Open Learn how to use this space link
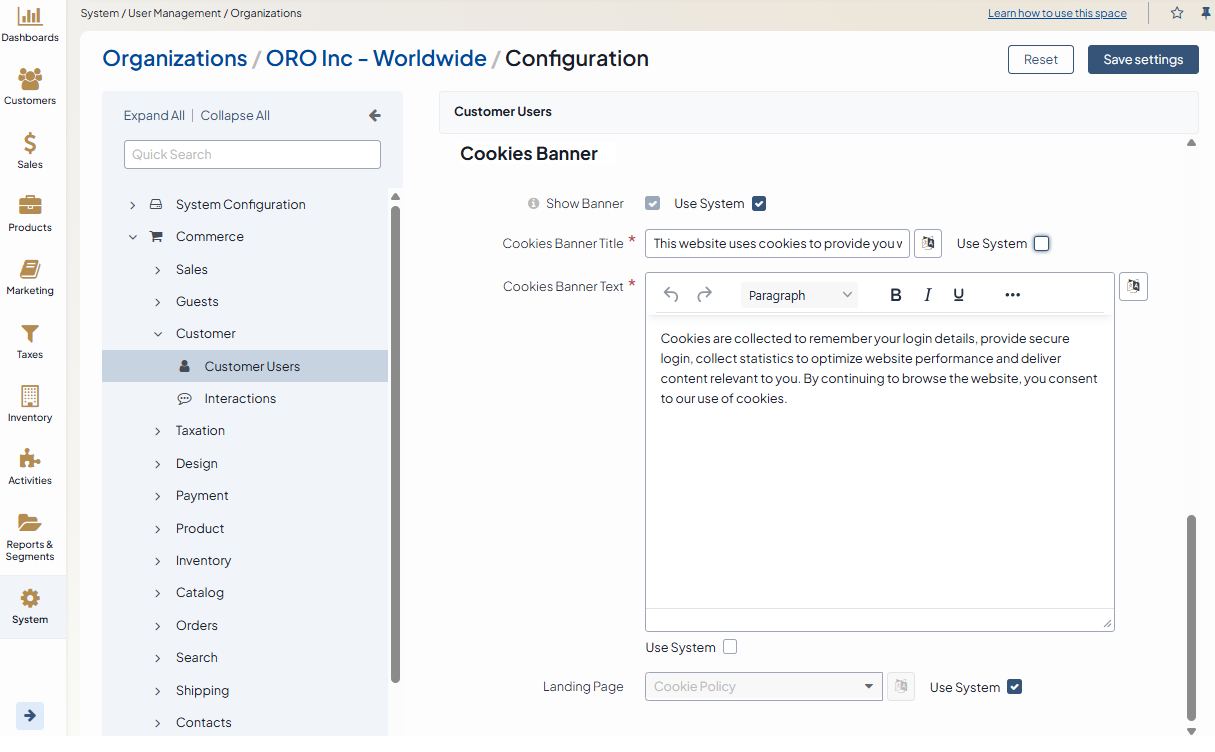The width and height of the screenshot is (1215, 752). pyautogui.click(x=1057, y=14)
